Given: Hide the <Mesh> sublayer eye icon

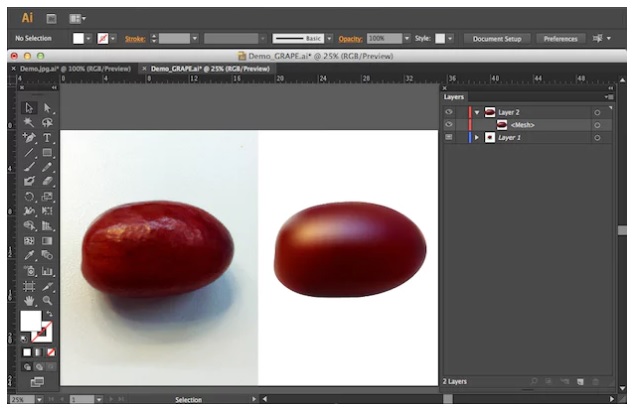Looking at the screenshot, I should click(449, 125).
